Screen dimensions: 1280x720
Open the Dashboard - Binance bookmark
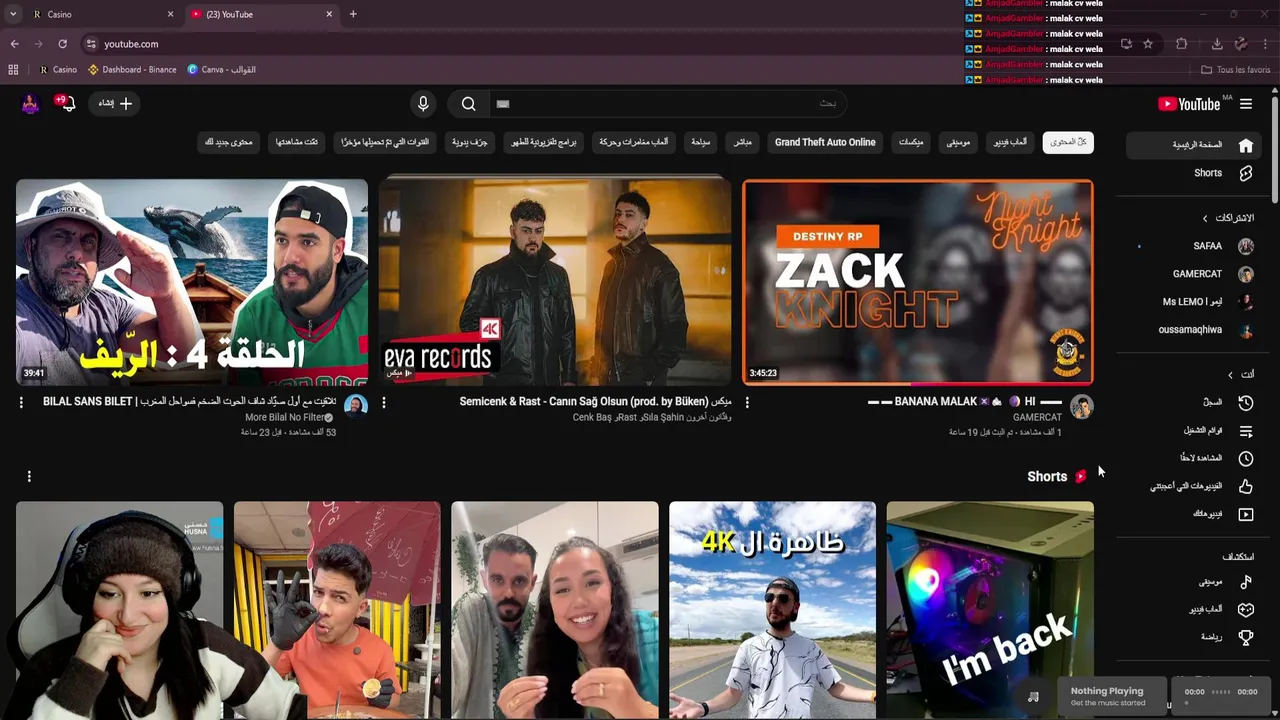132,70
